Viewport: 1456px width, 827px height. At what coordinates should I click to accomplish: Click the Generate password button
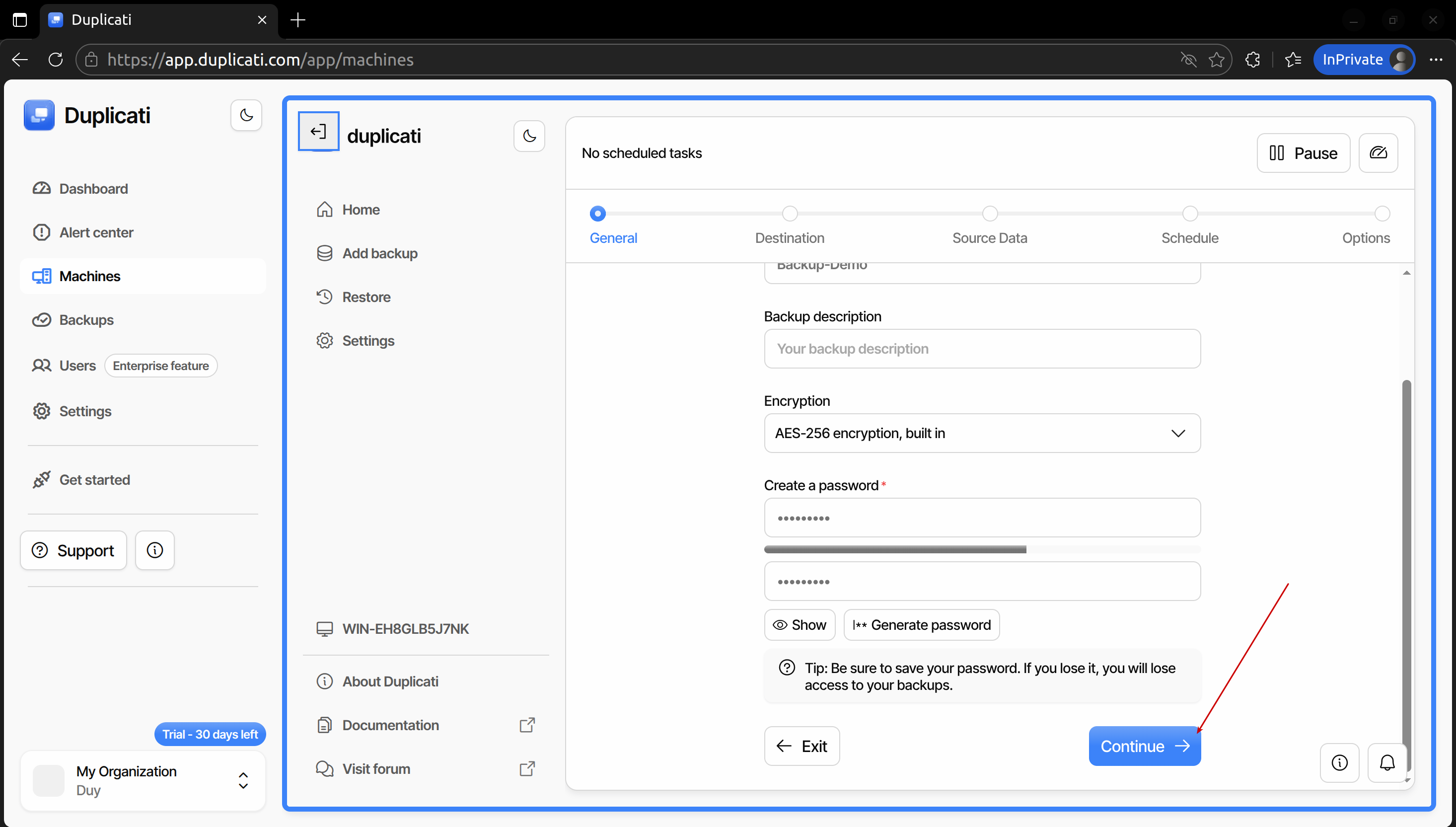pyautogui.click(x=921, y=625)
